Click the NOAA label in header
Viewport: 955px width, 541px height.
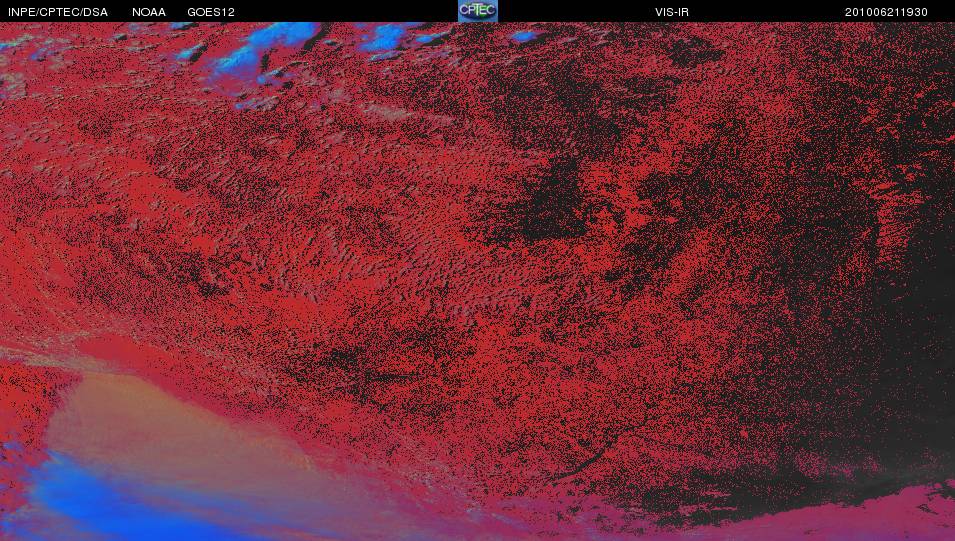click(149, 12)
